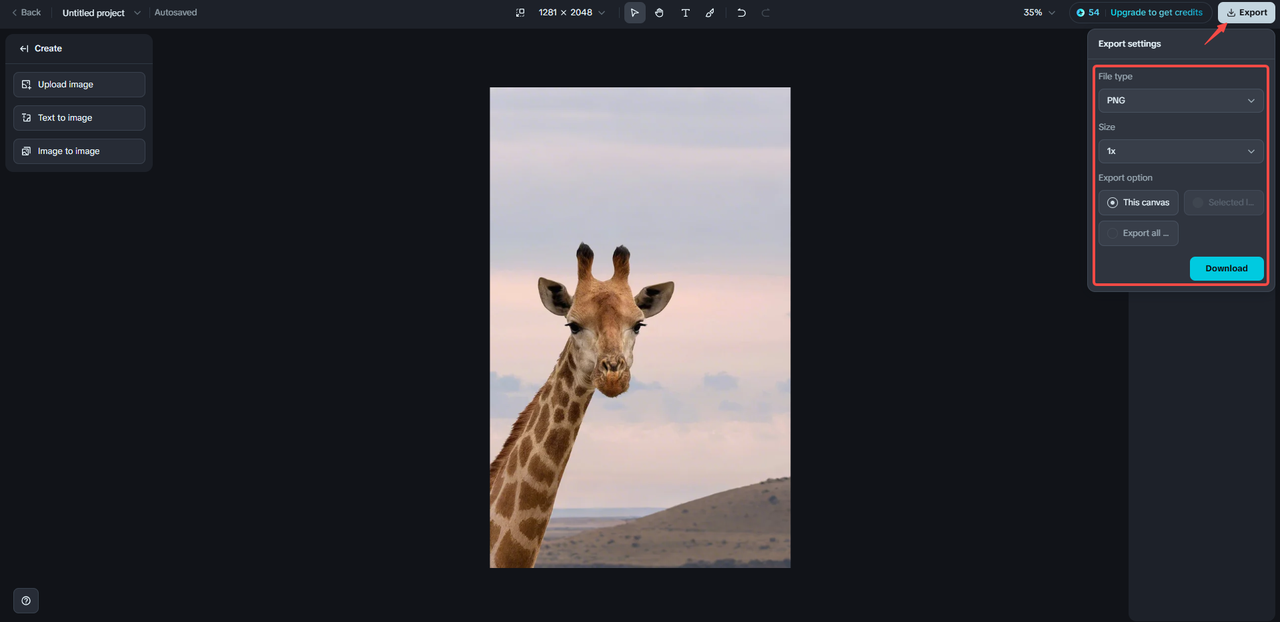Select the Text tool

click(x=685, y=13)
